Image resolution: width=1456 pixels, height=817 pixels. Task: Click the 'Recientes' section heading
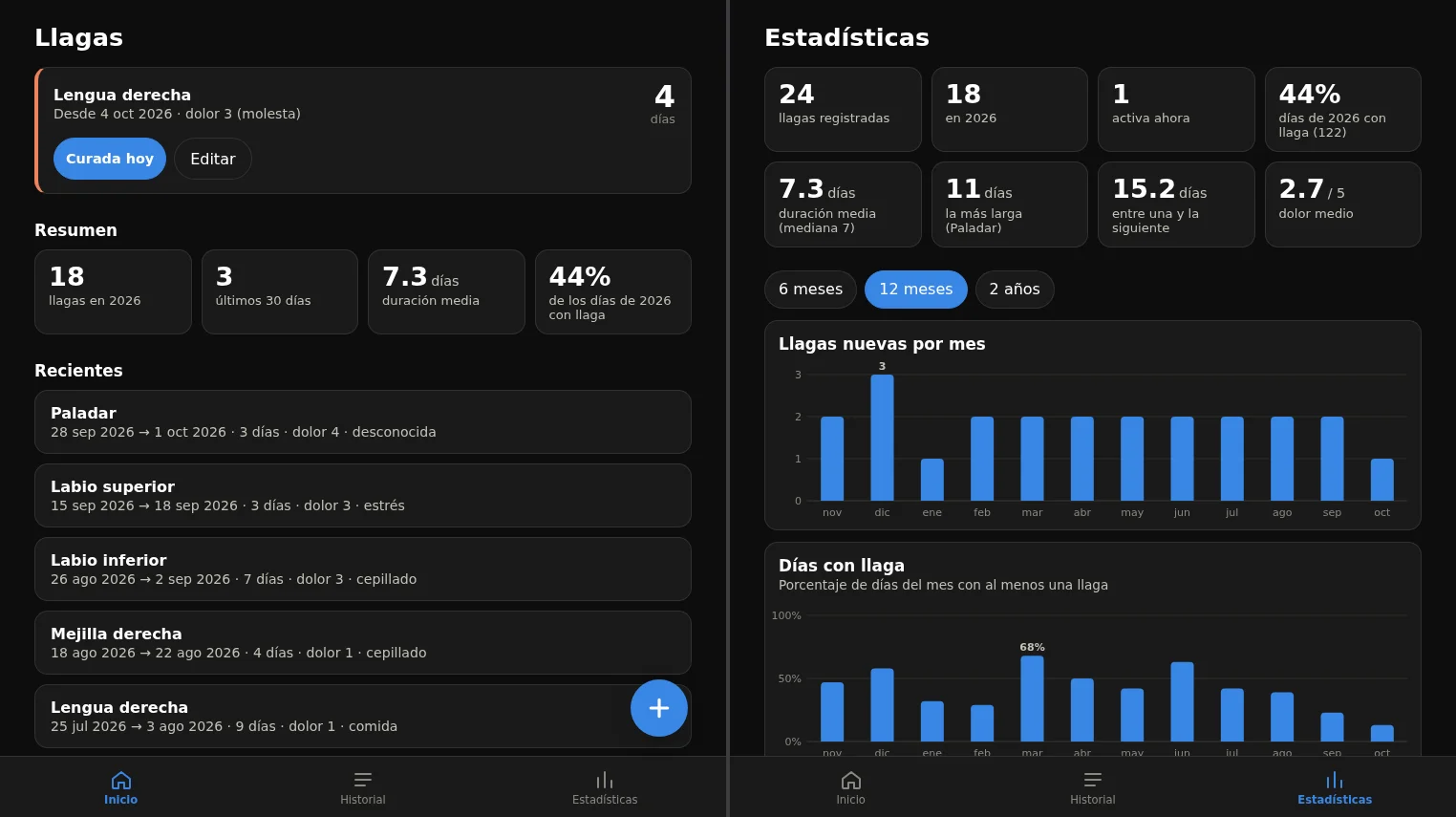point(78,371)
